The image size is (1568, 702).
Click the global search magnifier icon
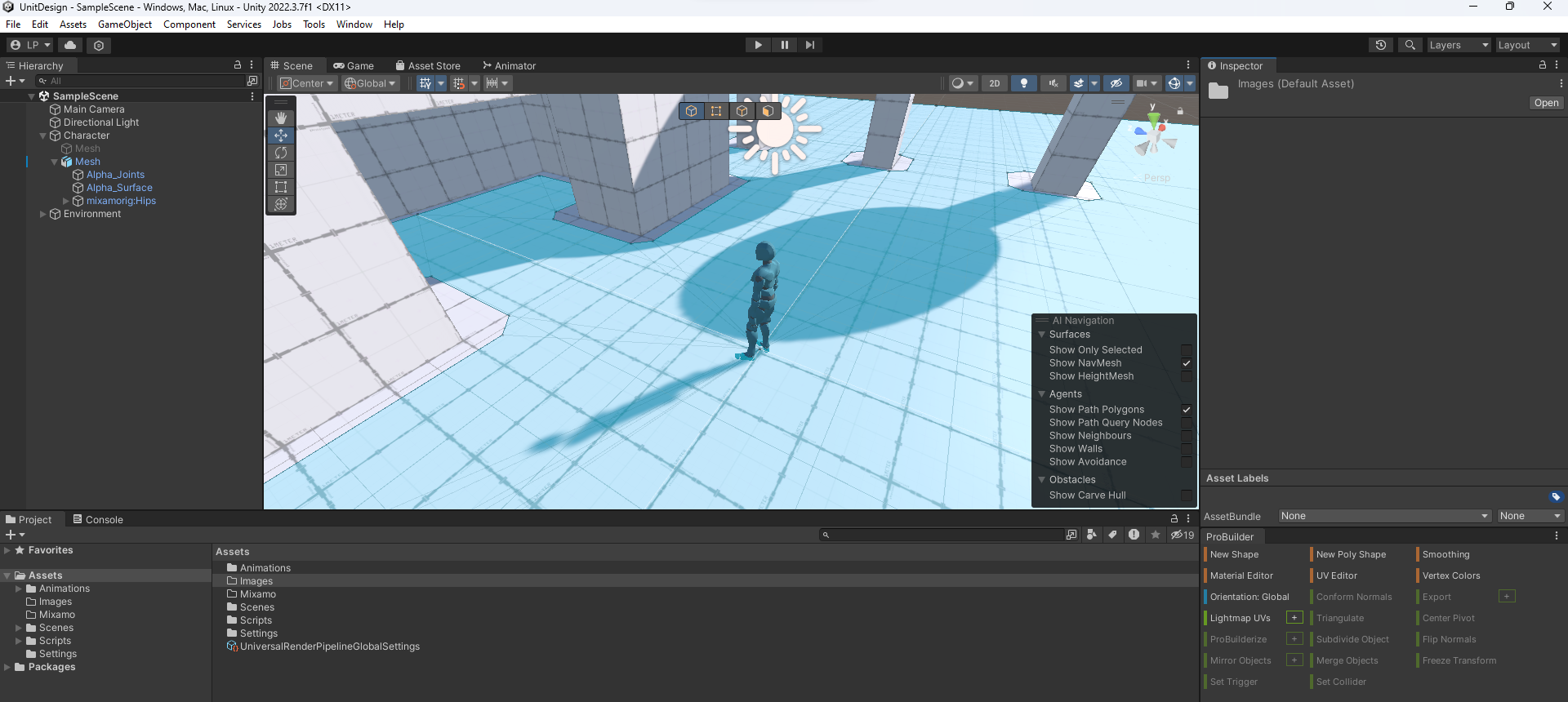click(1410, 45)
